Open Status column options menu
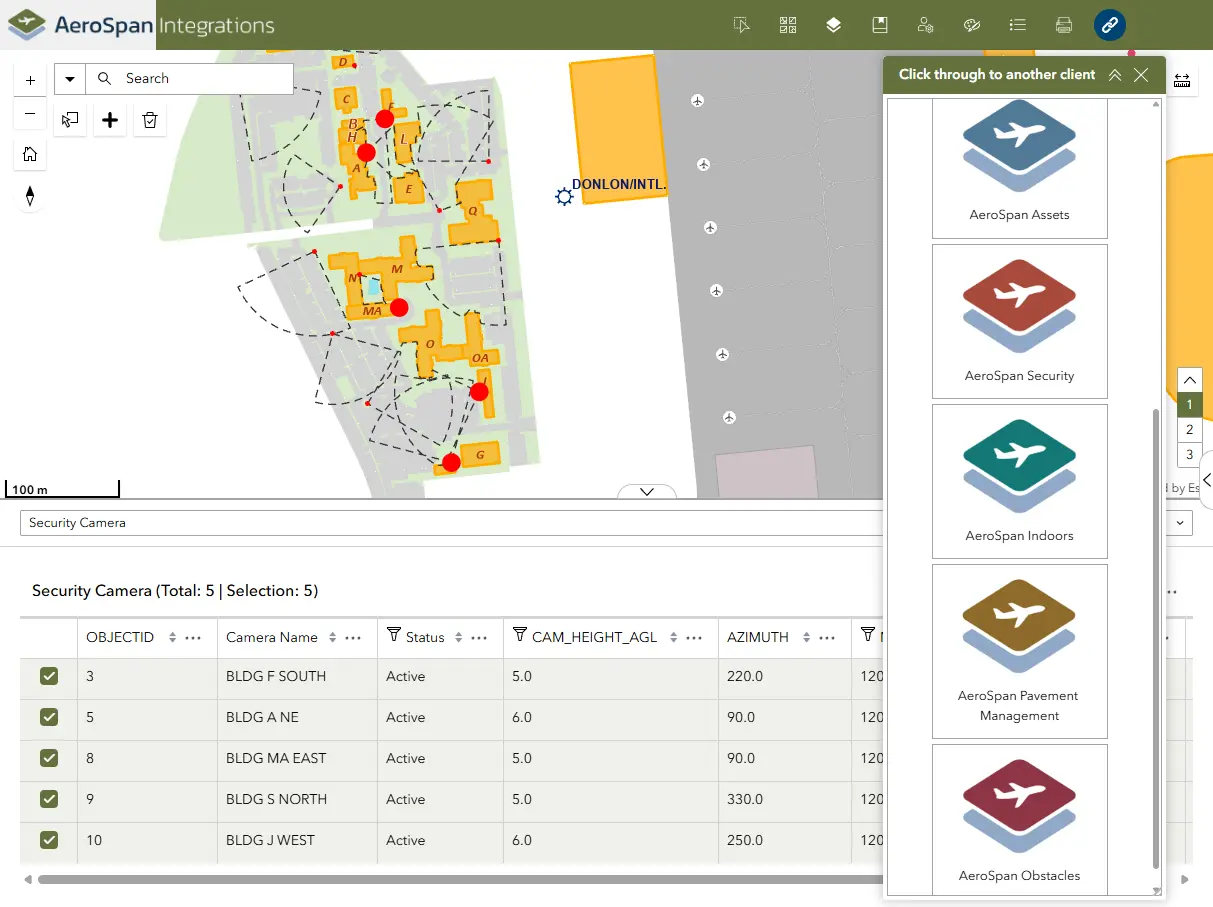This screenshot has height=907, width=1213. pos(479,637)
